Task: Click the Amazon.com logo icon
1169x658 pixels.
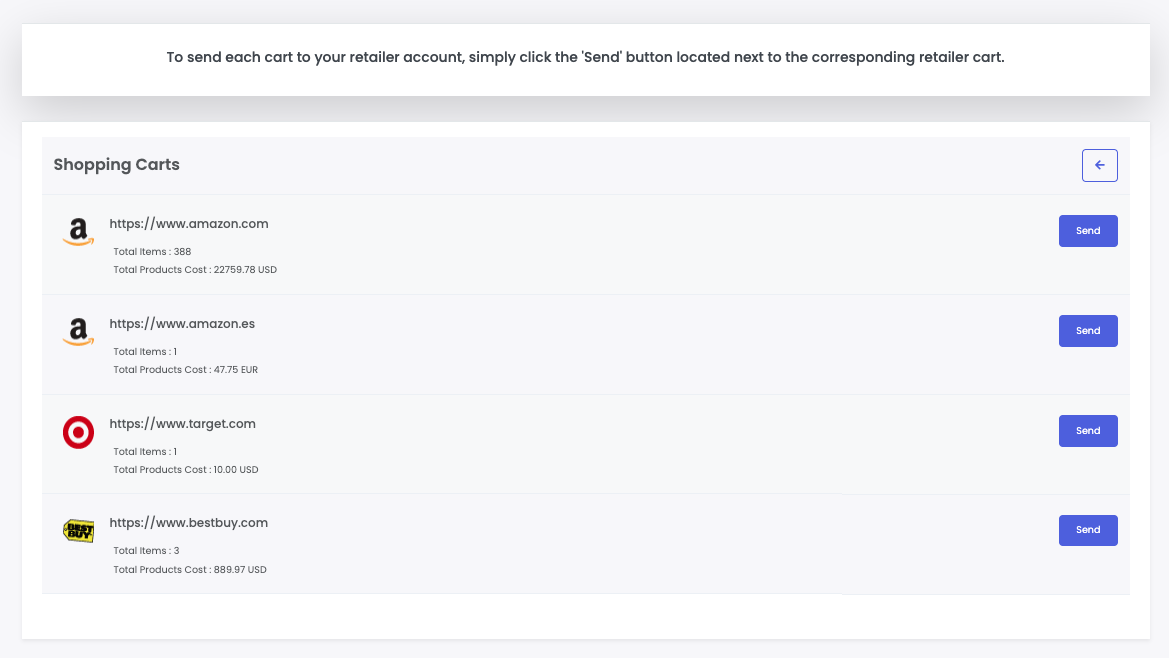Action: click(78, 232)
